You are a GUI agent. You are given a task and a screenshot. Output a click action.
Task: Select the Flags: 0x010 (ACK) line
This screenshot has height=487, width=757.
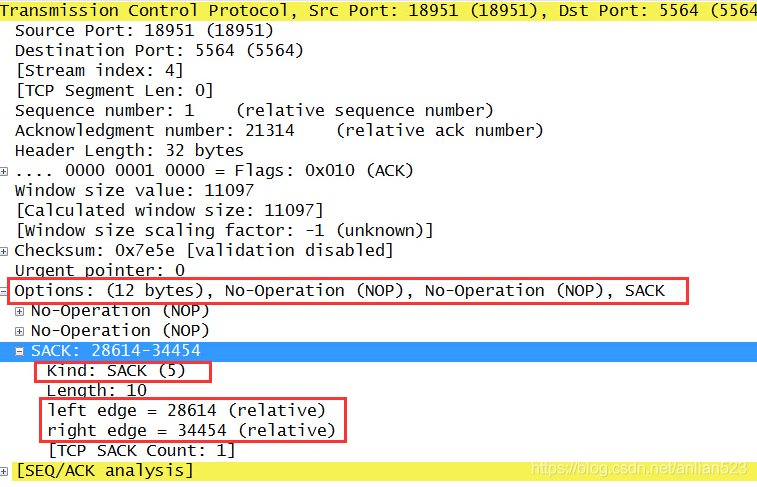(x=214, y=170)
